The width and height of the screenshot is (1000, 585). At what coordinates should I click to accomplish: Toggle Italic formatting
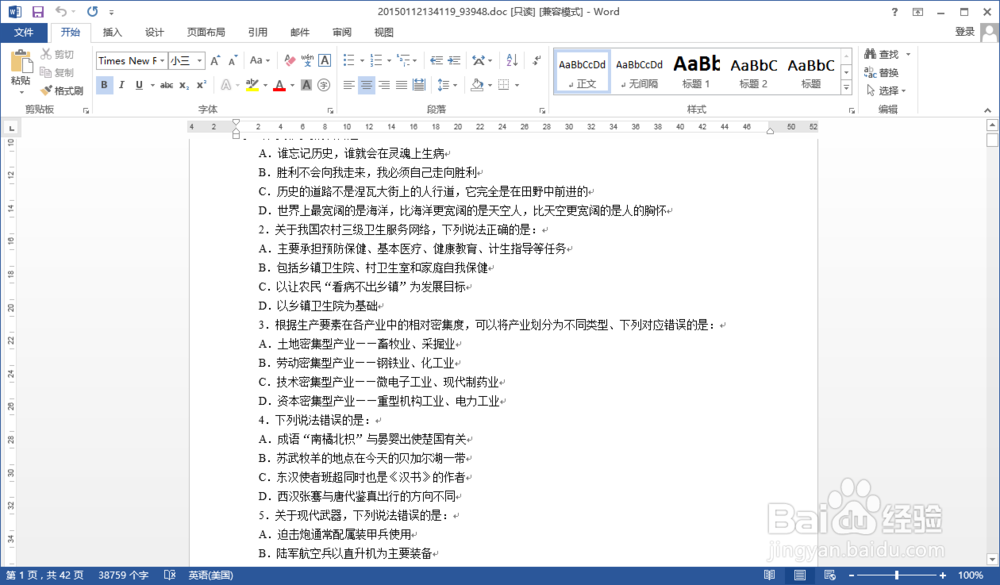pyautogui.click(x=121, y=85)
